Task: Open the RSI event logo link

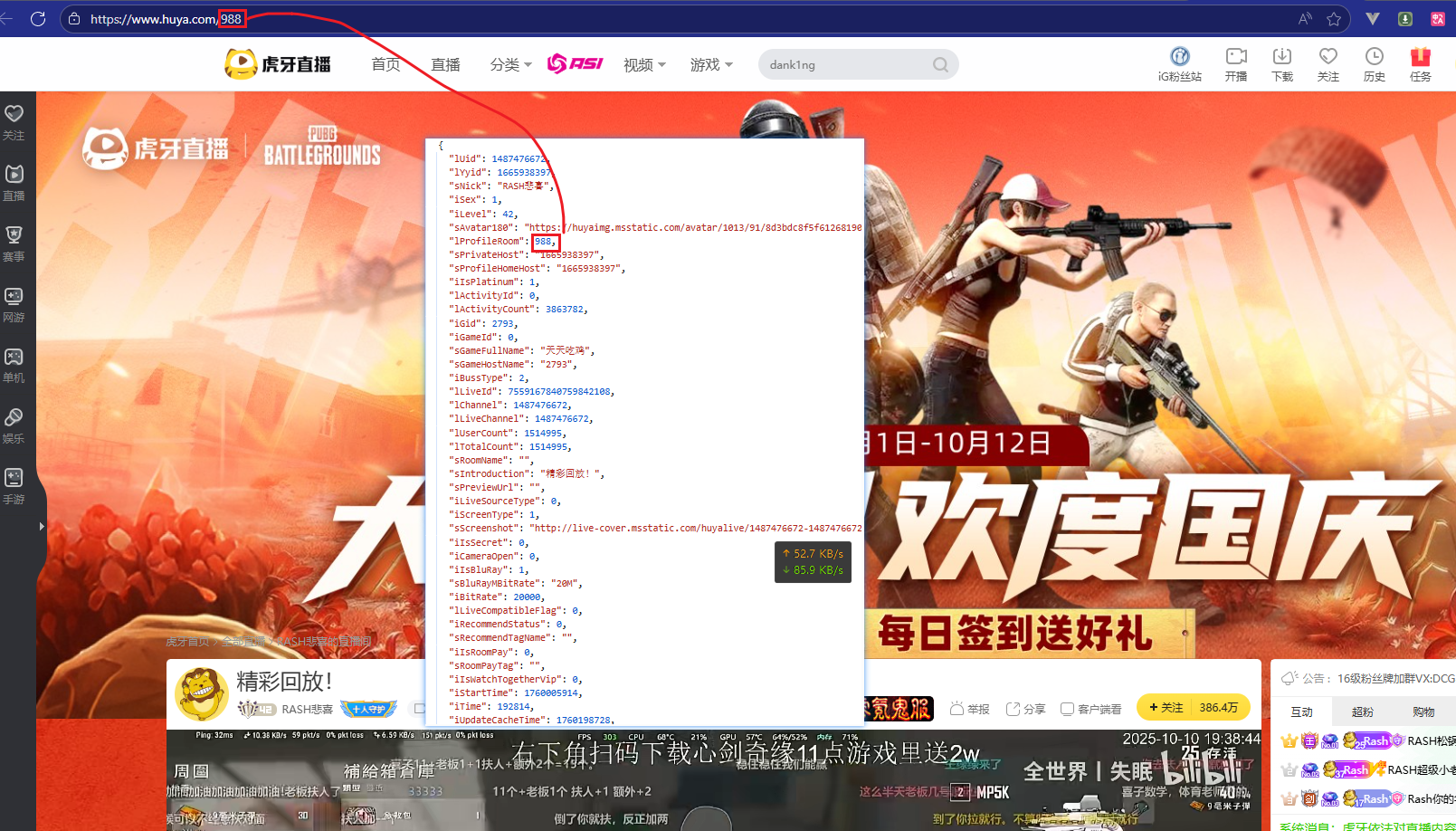Action: click(x=576, y=63)
